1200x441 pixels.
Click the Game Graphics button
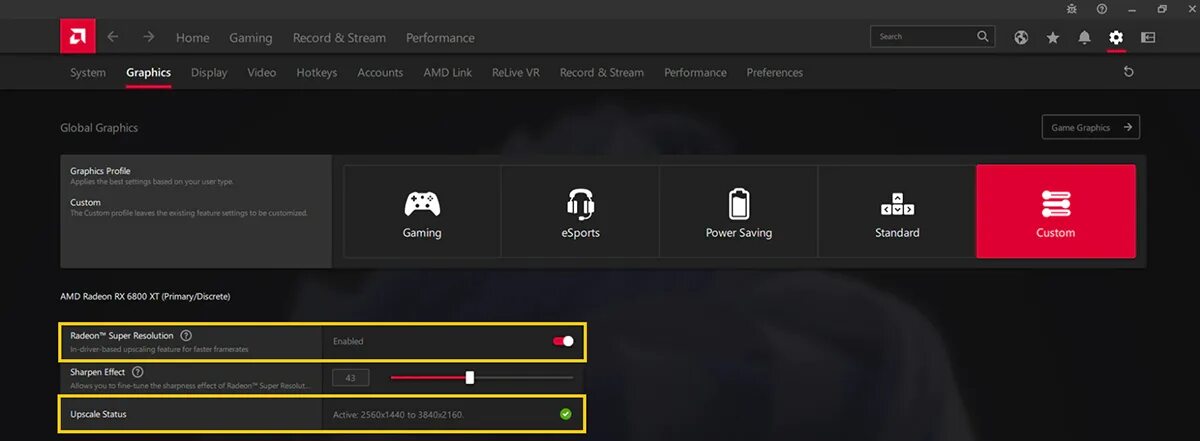1091,127
